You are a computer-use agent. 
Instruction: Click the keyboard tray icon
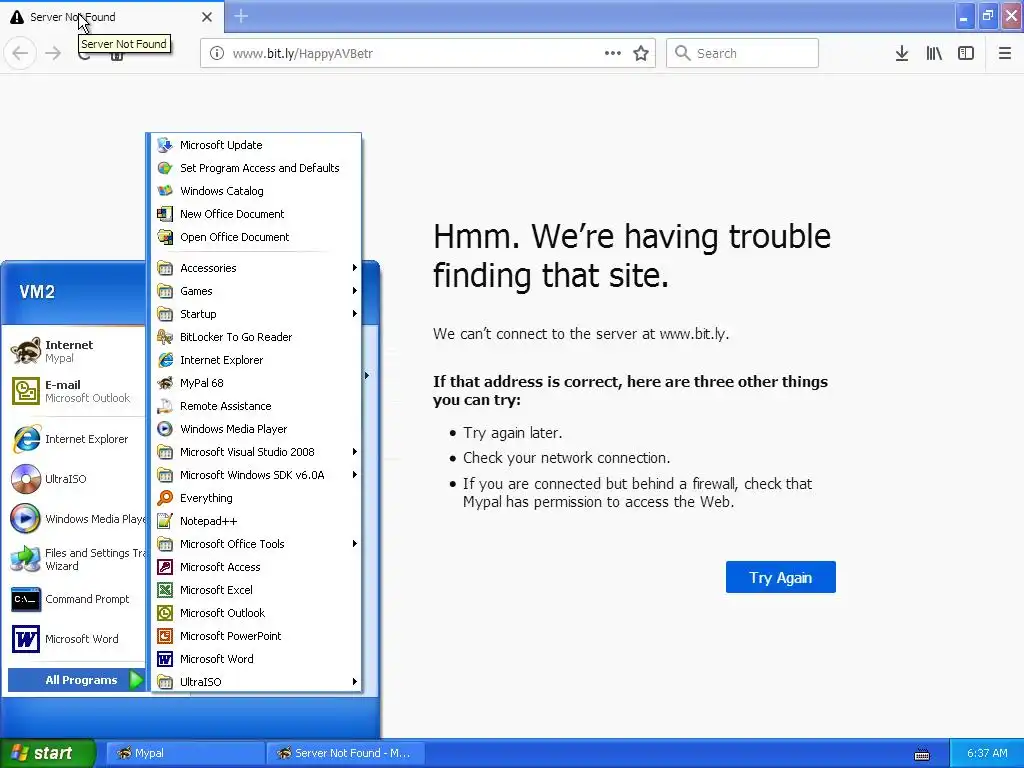click(x=922, y=755)
